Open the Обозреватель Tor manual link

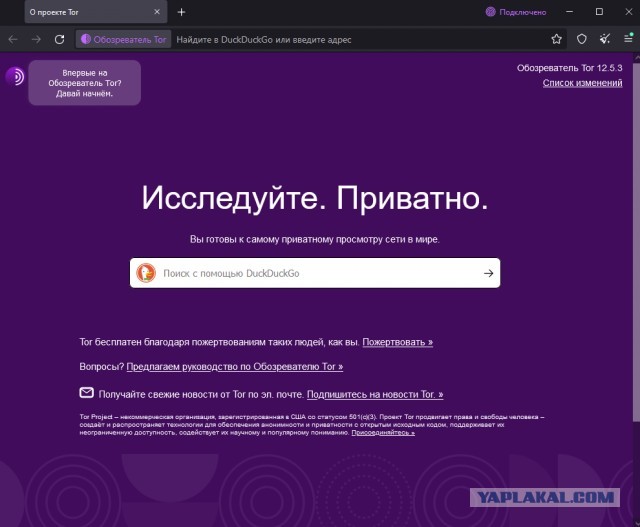(x=235, y=367)
